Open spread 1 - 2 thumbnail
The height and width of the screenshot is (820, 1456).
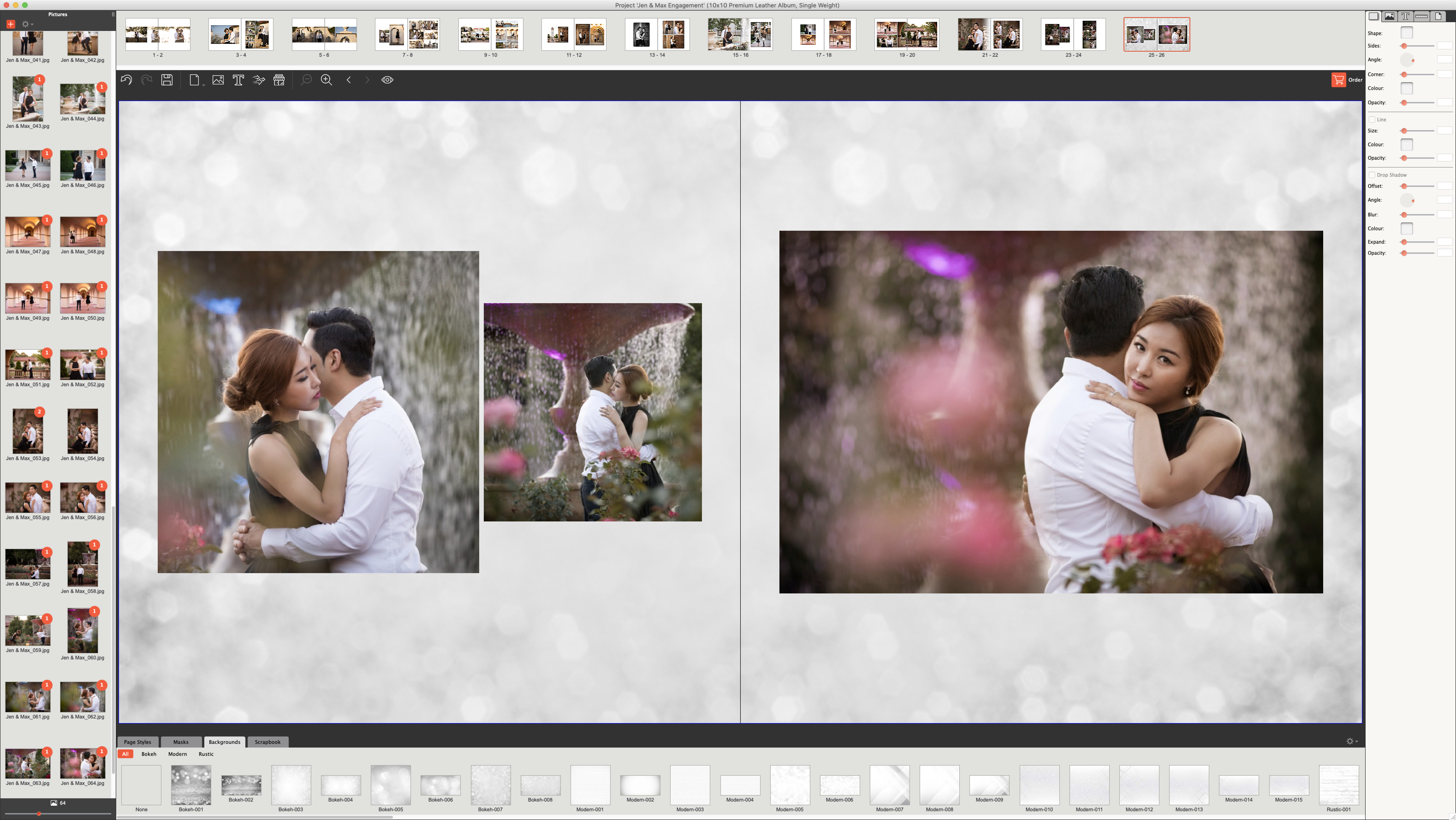click(x=158, y=35)
